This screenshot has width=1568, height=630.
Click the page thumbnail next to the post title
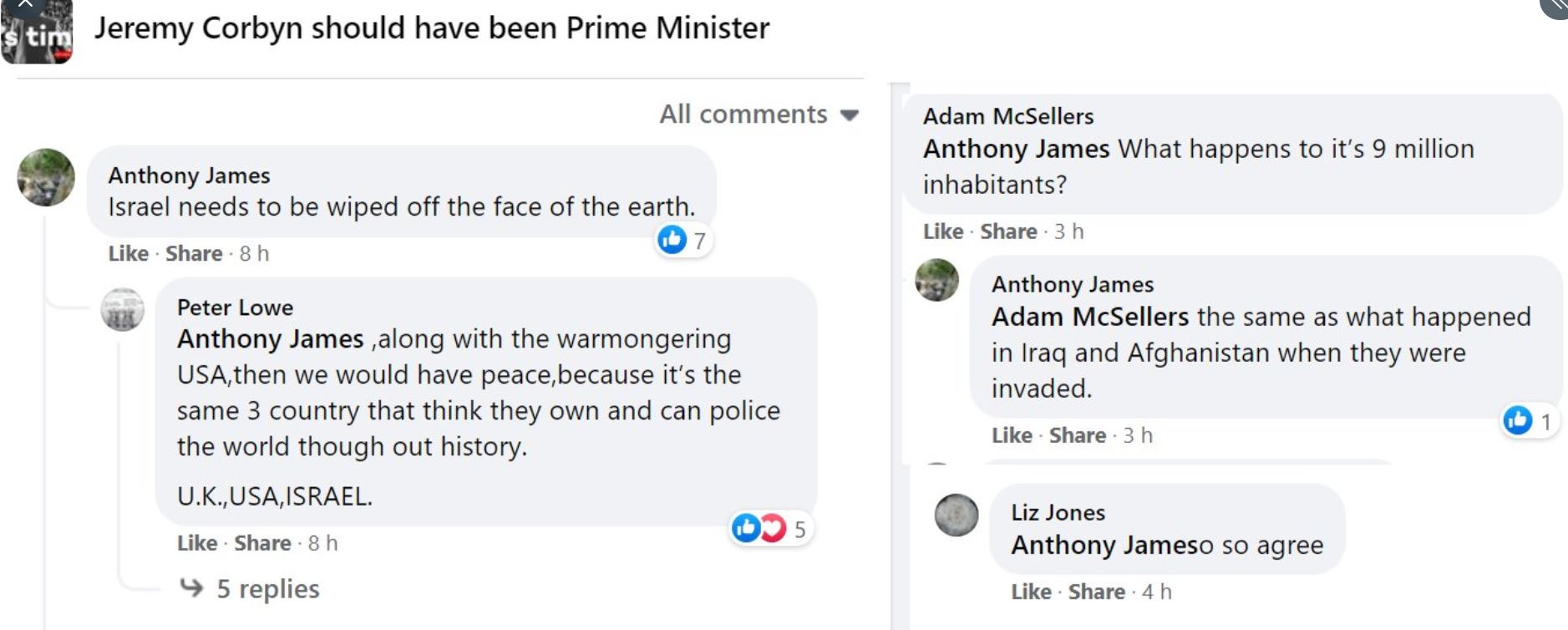37,33
